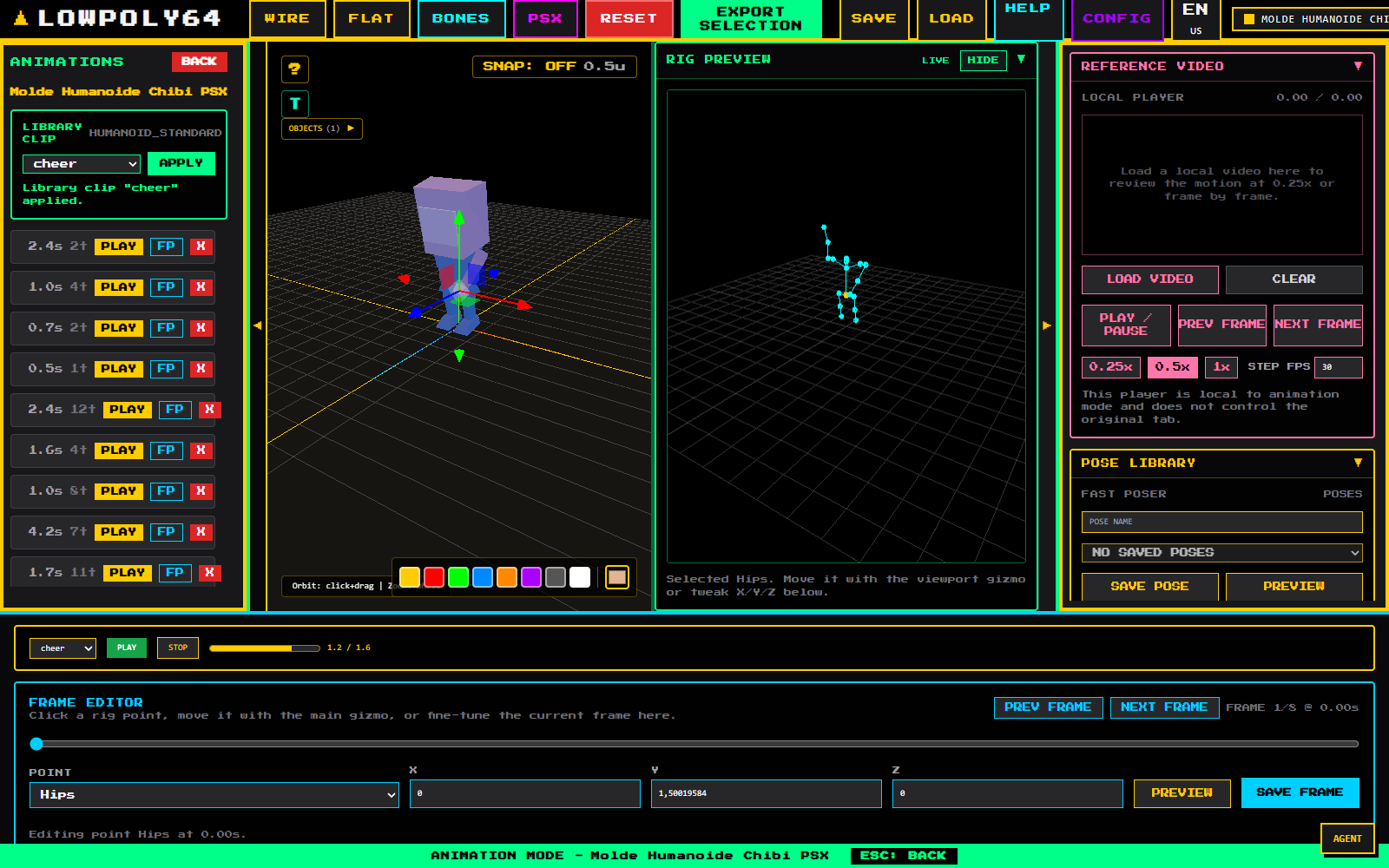Click SAVE FRAME button
1389x868 pixels.
[1300, 792]
